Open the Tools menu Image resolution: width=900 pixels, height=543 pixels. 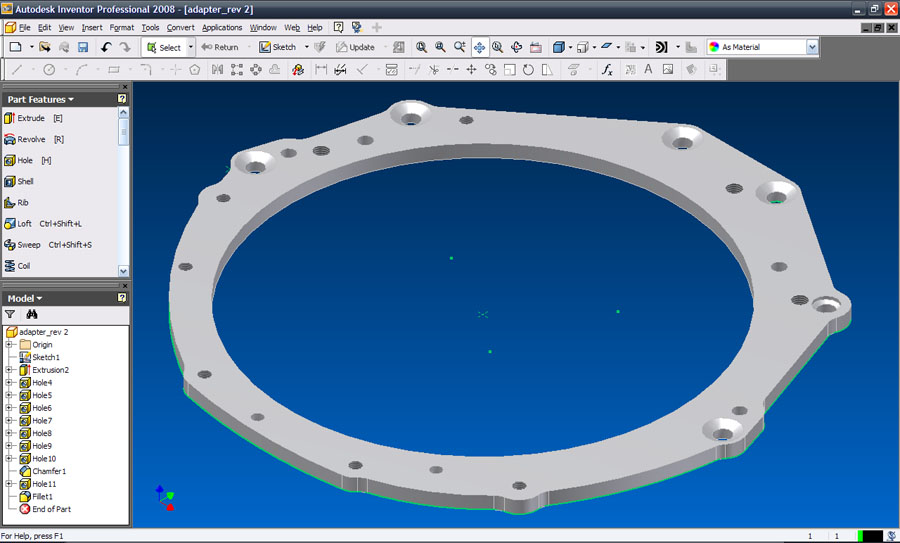point(150,27)
